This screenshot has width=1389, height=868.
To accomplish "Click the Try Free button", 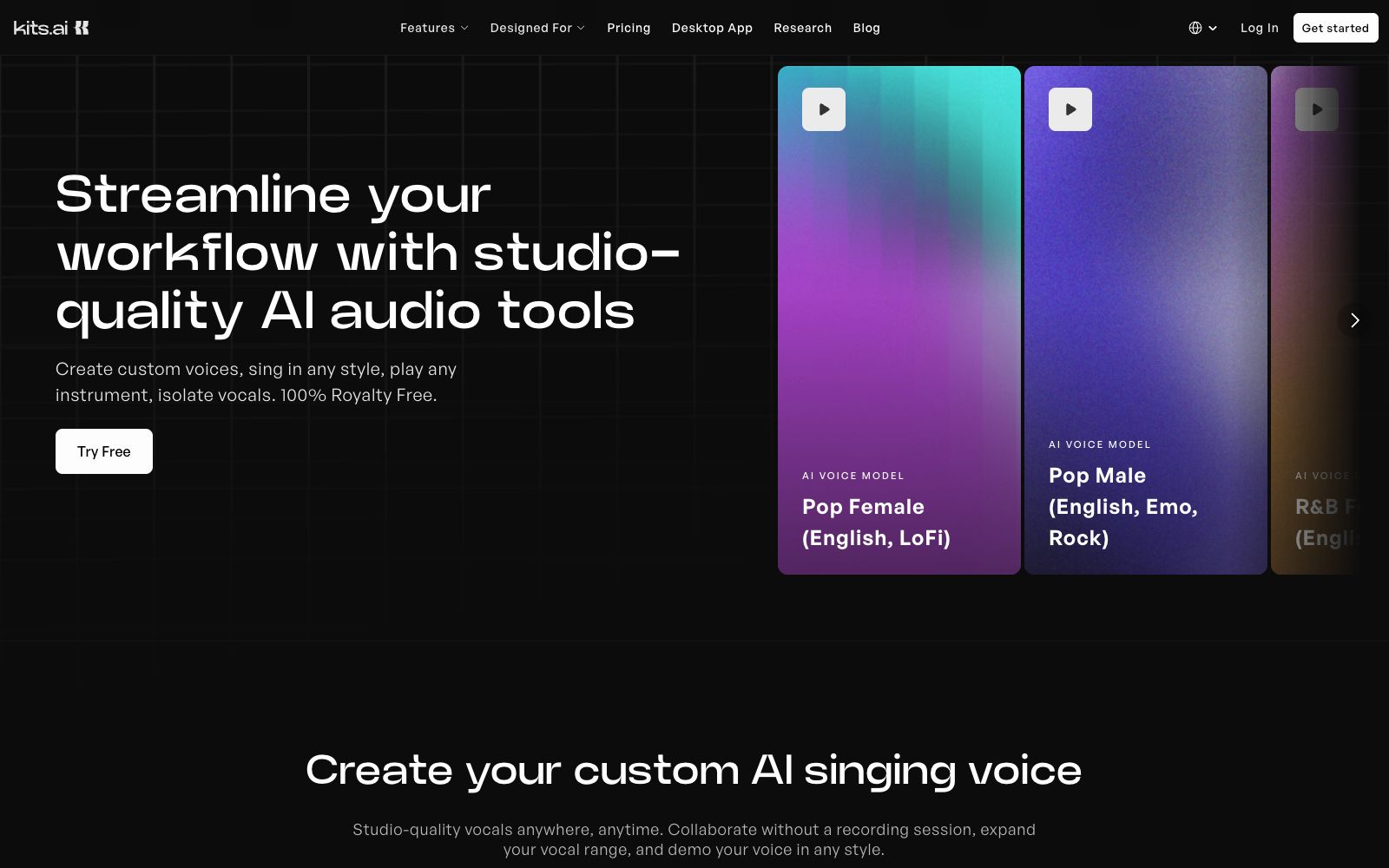I will 104,451.
